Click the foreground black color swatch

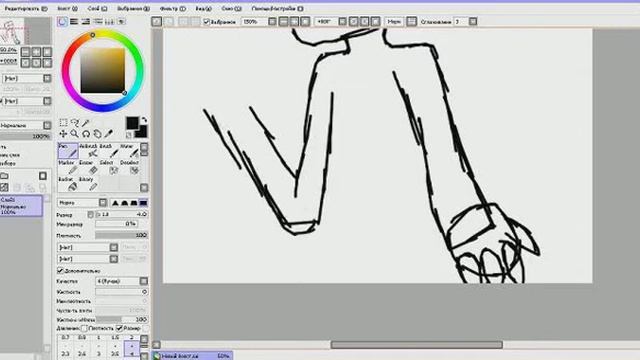(x=132, y=123)
